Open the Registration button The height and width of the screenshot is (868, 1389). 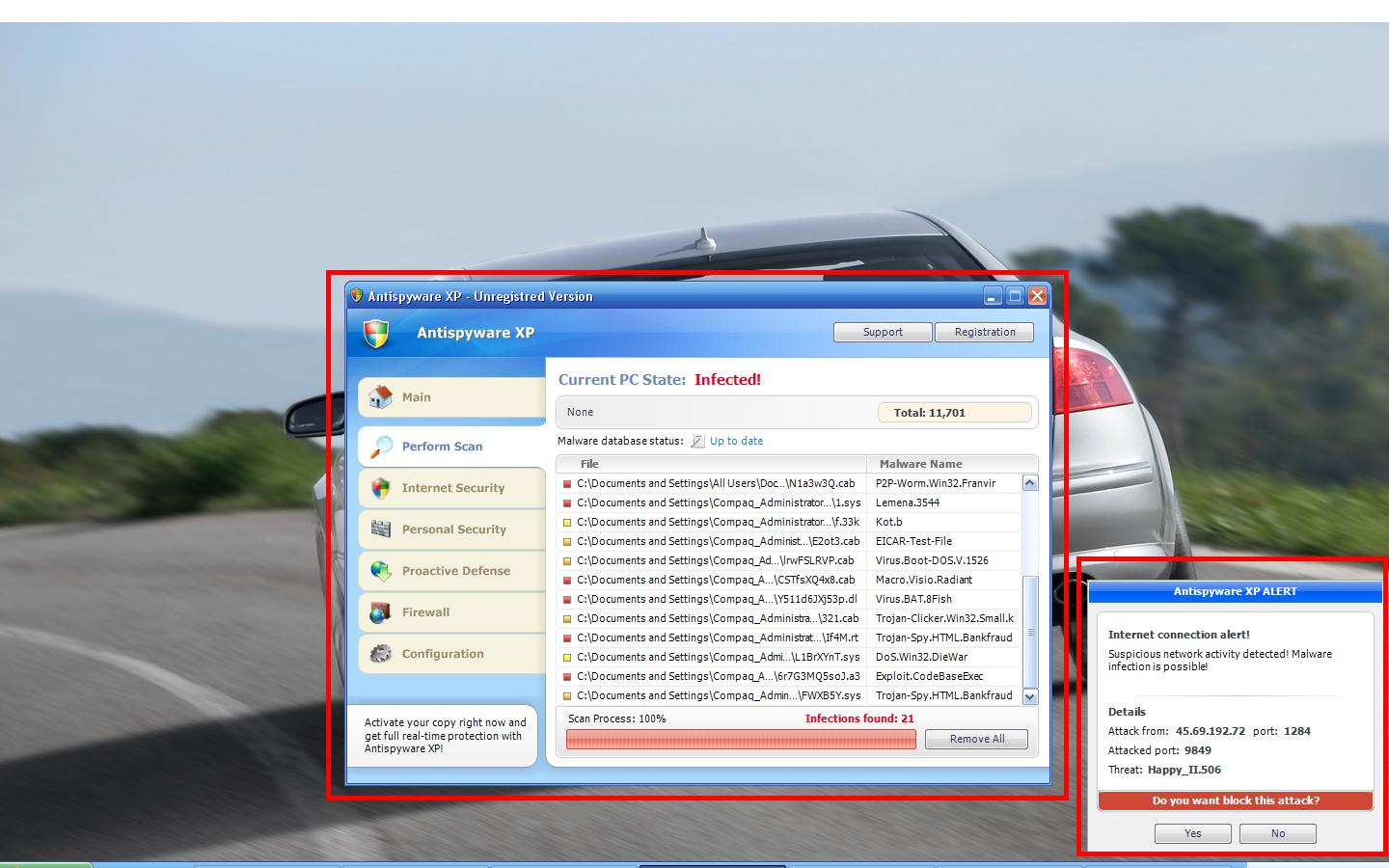pyautogui.click(x=984, y=332)
